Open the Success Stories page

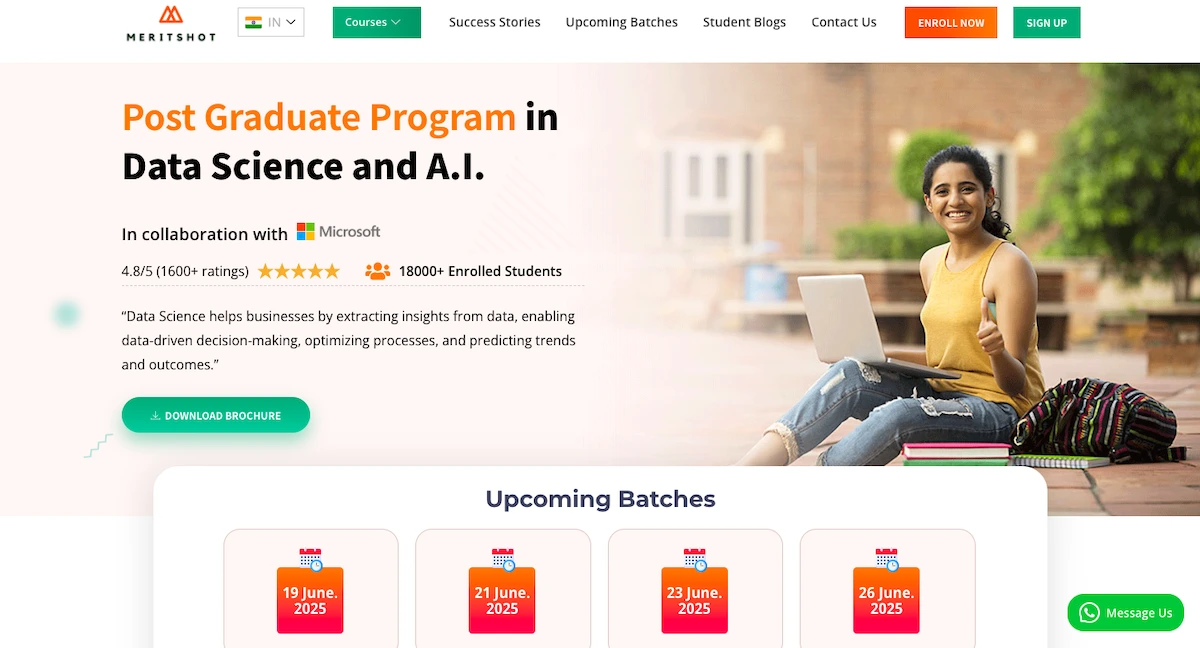pos(495,22)
